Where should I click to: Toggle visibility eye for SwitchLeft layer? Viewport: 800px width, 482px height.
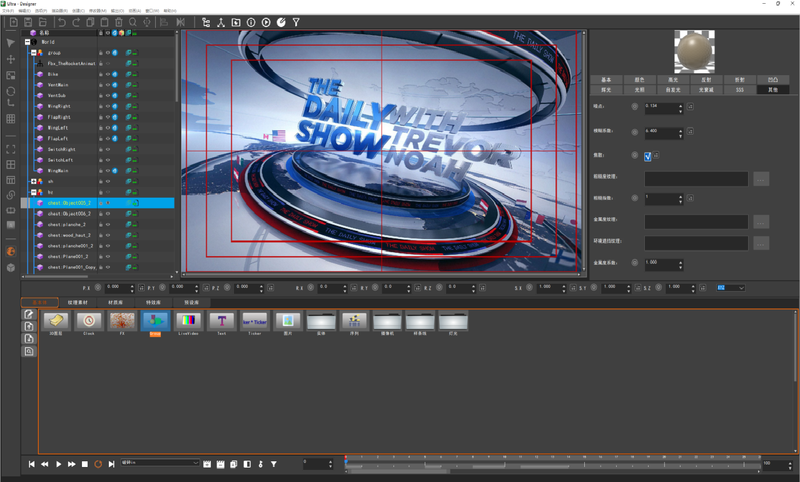click(108, 160)
